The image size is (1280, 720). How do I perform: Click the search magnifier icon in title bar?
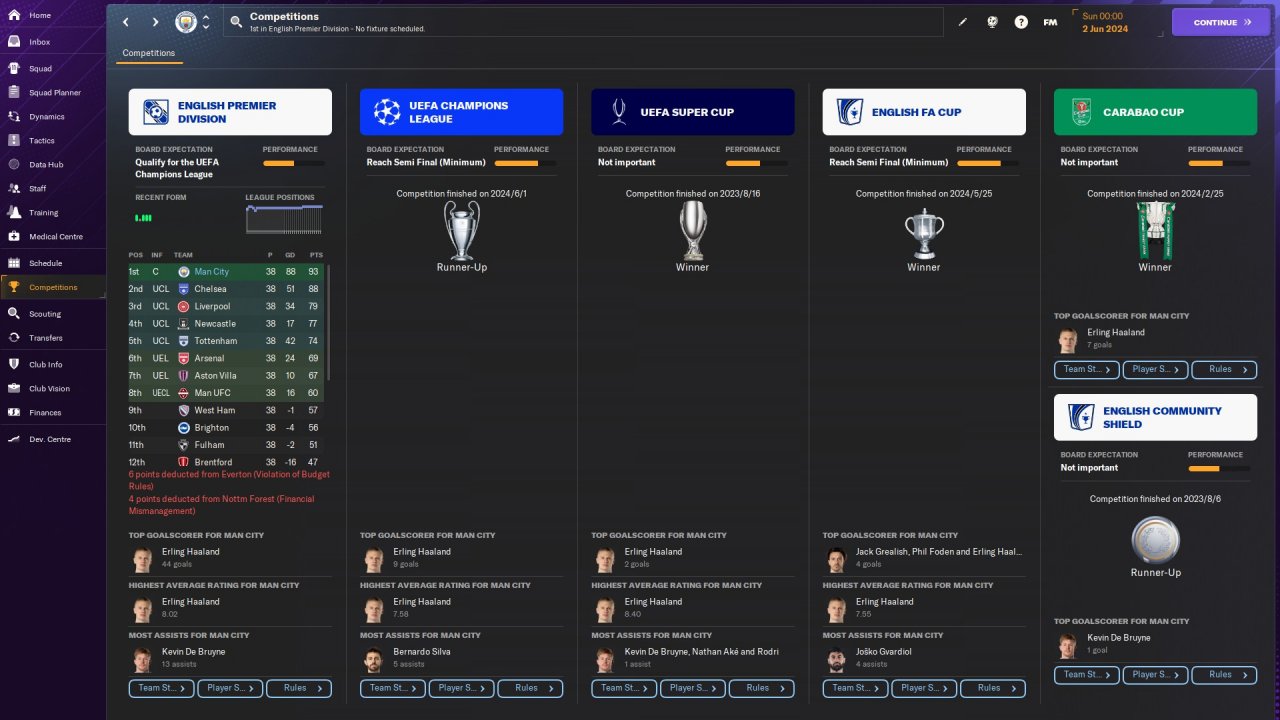click(236, 22)
